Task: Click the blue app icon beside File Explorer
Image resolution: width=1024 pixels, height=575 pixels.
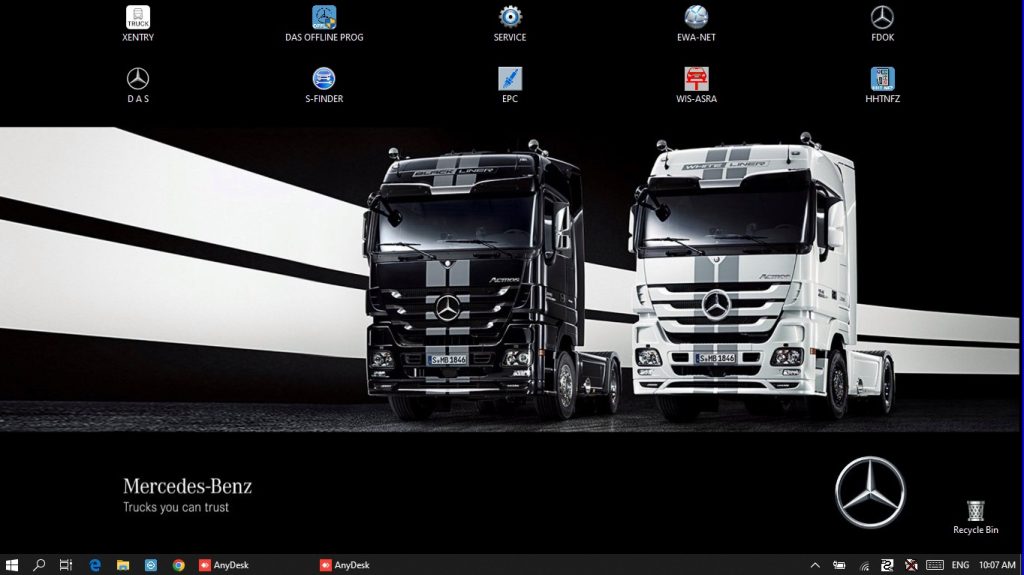Action: (151, 565)
